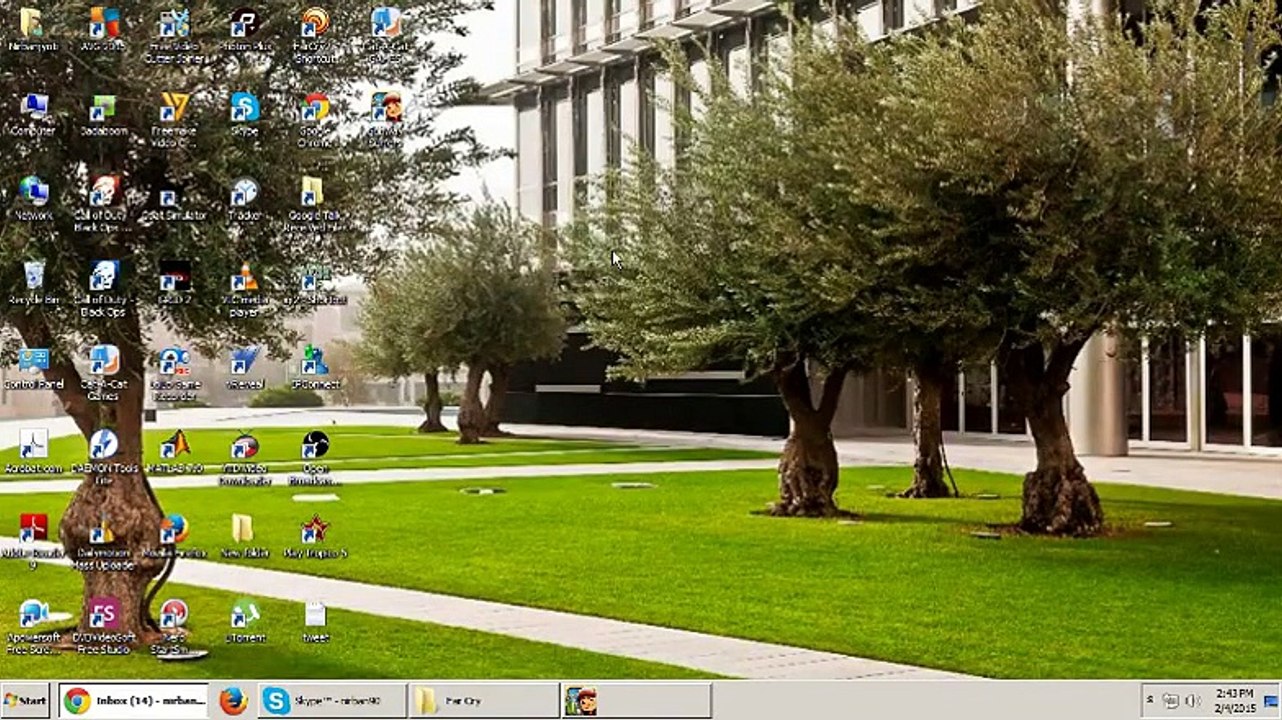Image resolution: width=1282 pixels, height=720 pixels.
Task: Open the Far Cry folder taskbar button
Action: coord(484,701)
